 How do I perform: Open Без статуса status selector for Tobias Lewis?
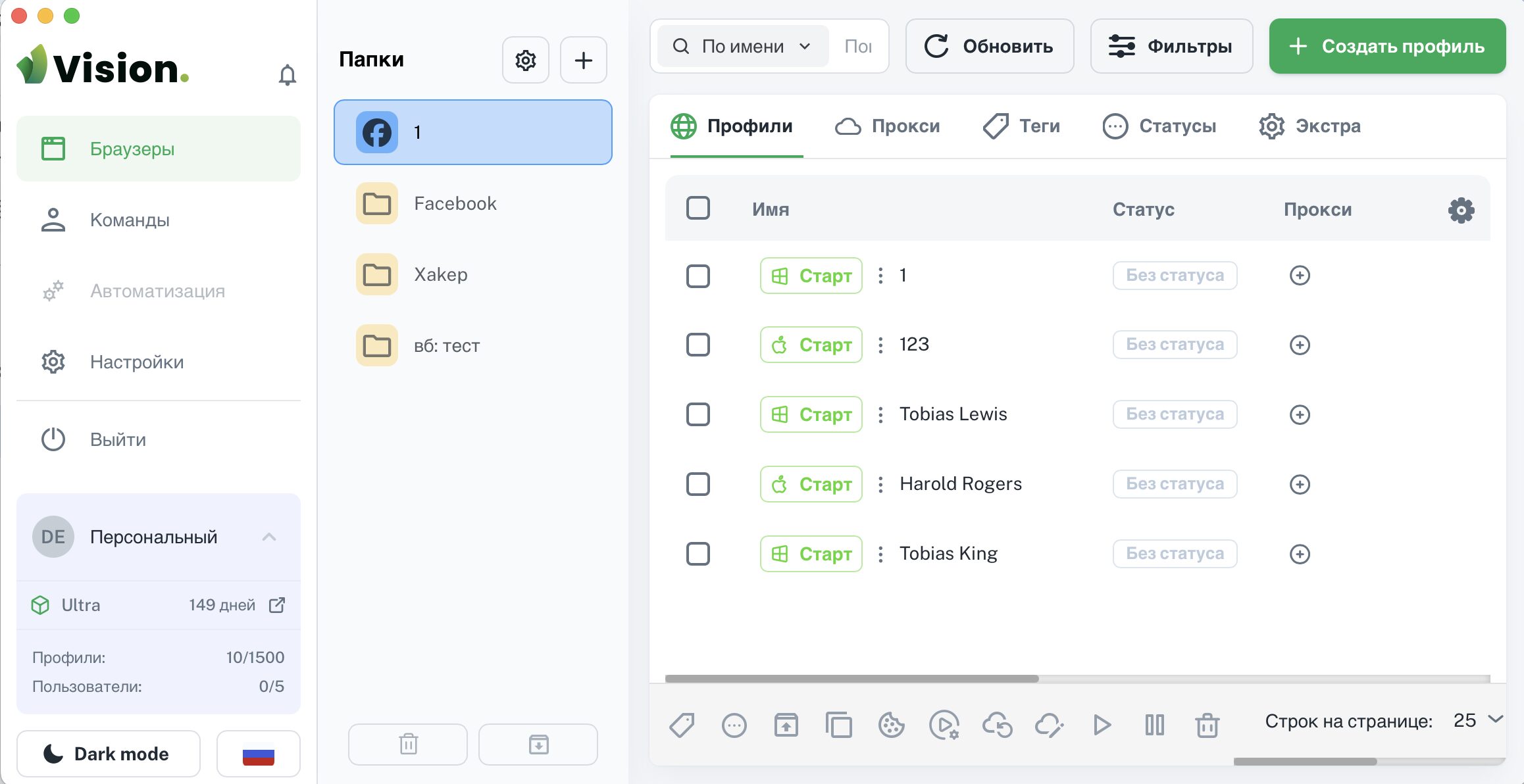pos(1175,414)
